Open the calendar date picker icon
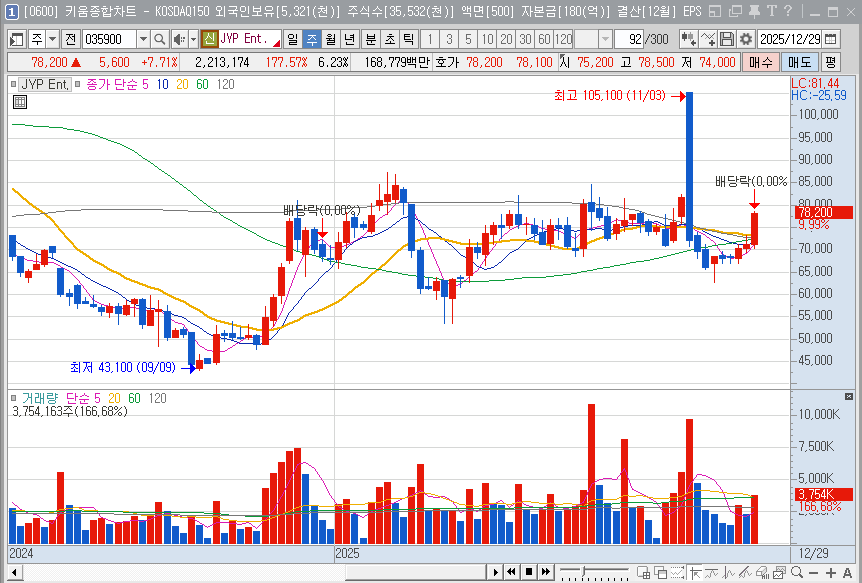Screen dimensions: 862x583 point(831,39)
